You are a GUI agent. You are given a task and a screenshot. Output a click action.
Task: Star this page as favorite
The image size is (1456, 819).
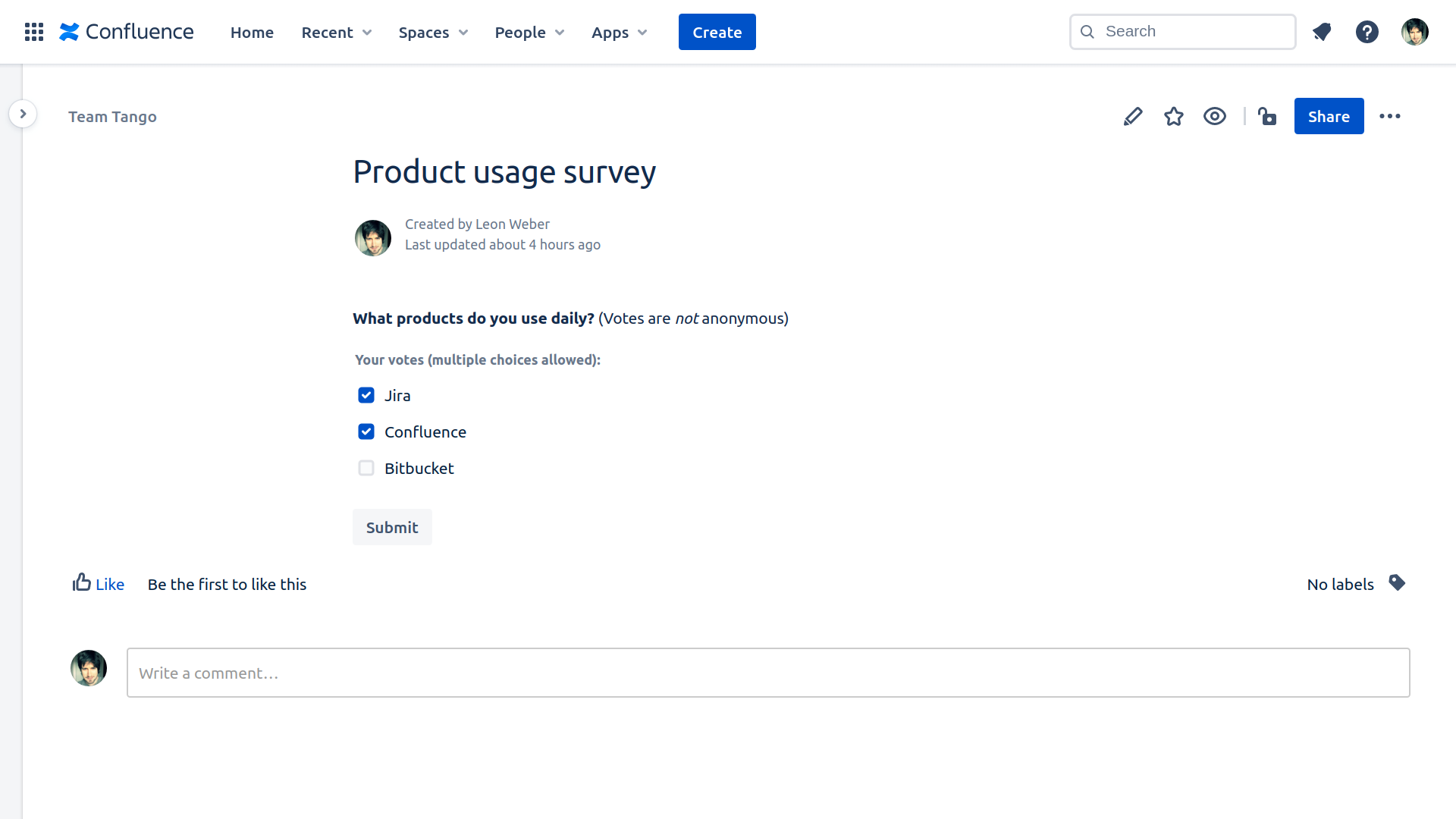(1174, 116)
